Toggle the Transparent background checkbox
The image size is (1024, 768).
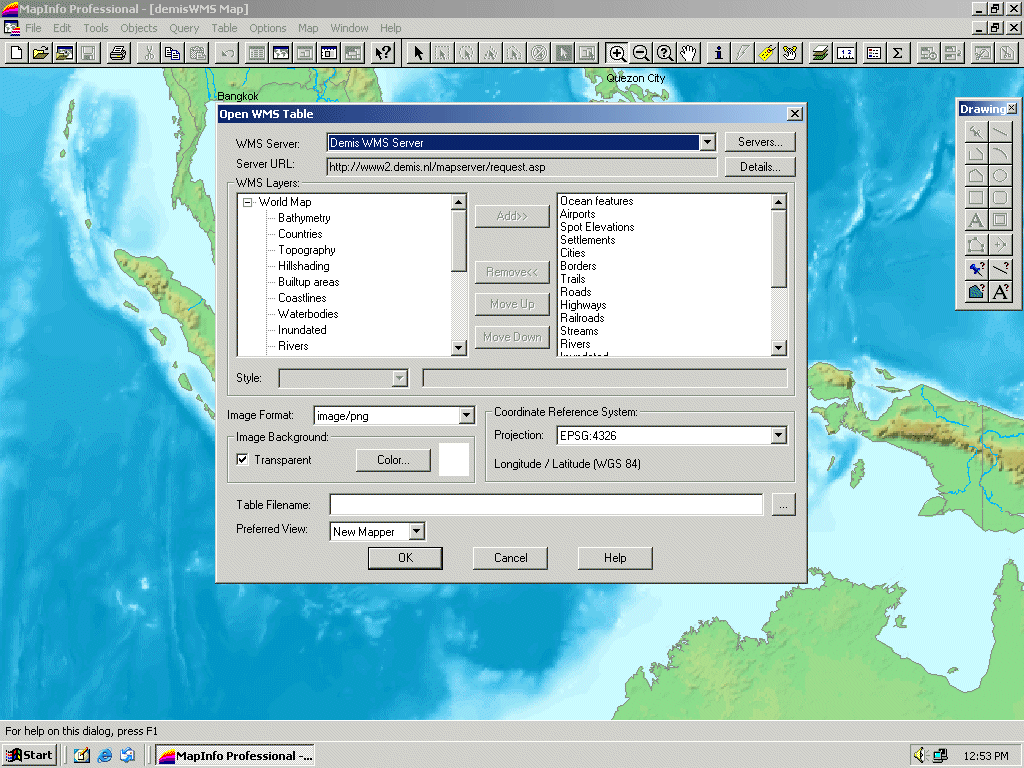(242, 460)
